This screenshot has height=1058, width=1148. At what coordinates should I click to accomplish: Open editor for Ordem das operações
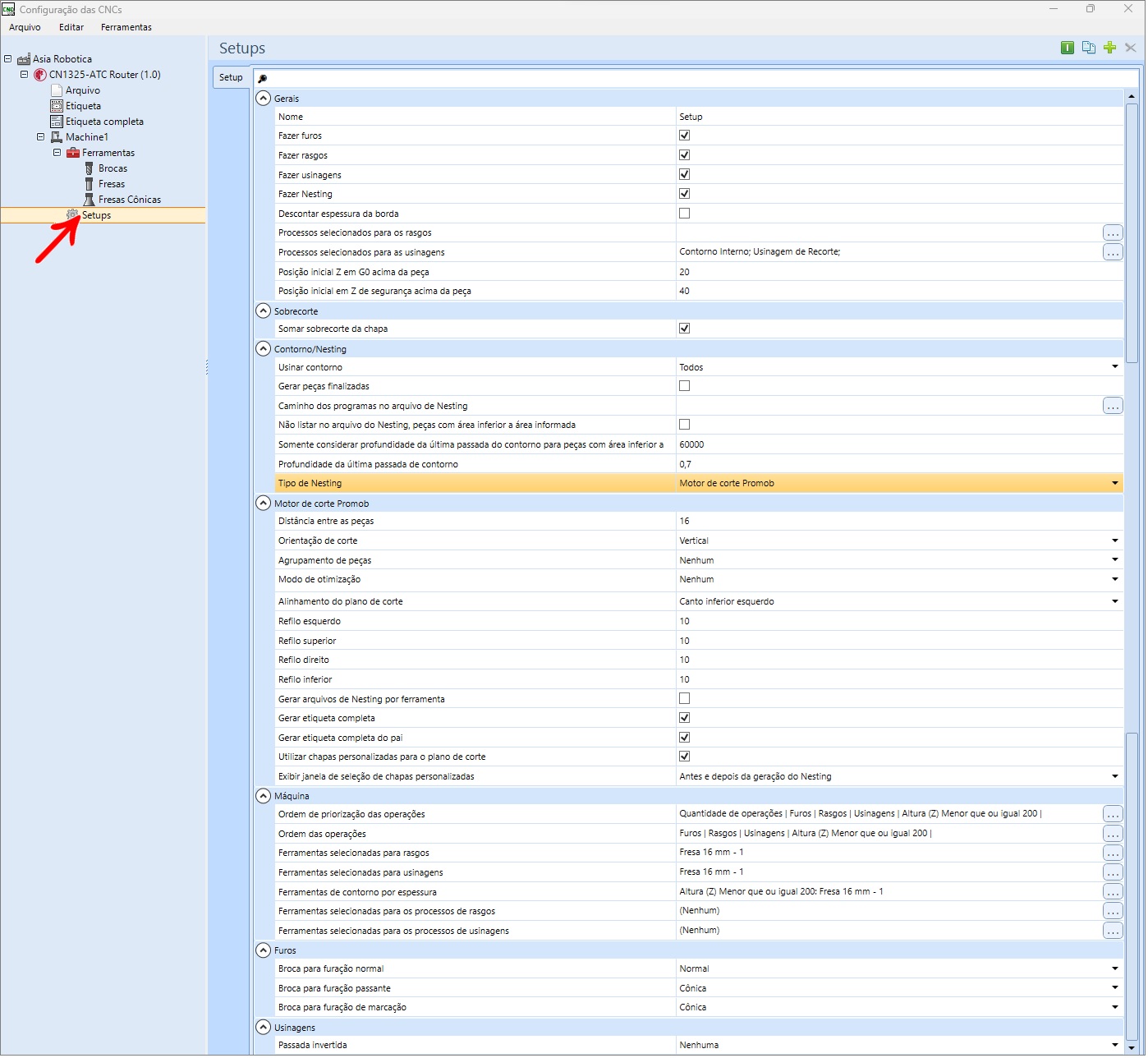(x=1114, y=834)
